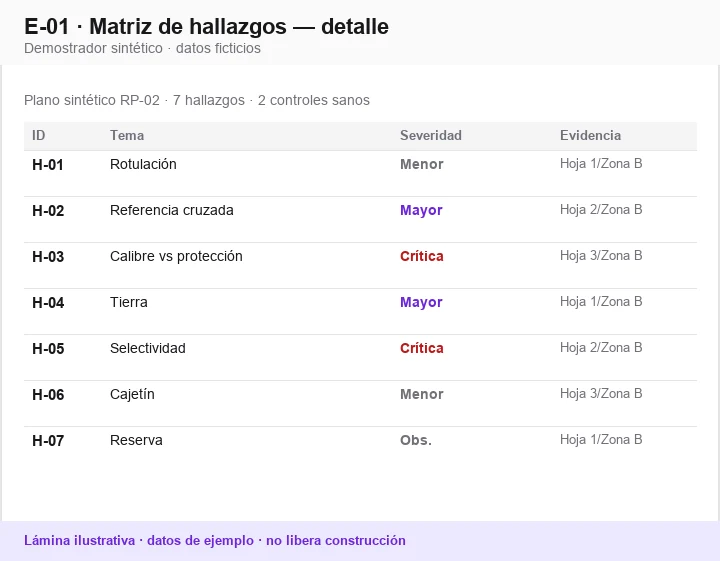The image size is (720, 561).
Task: Click the H-01 identifier cell
Action: [48, 164]
